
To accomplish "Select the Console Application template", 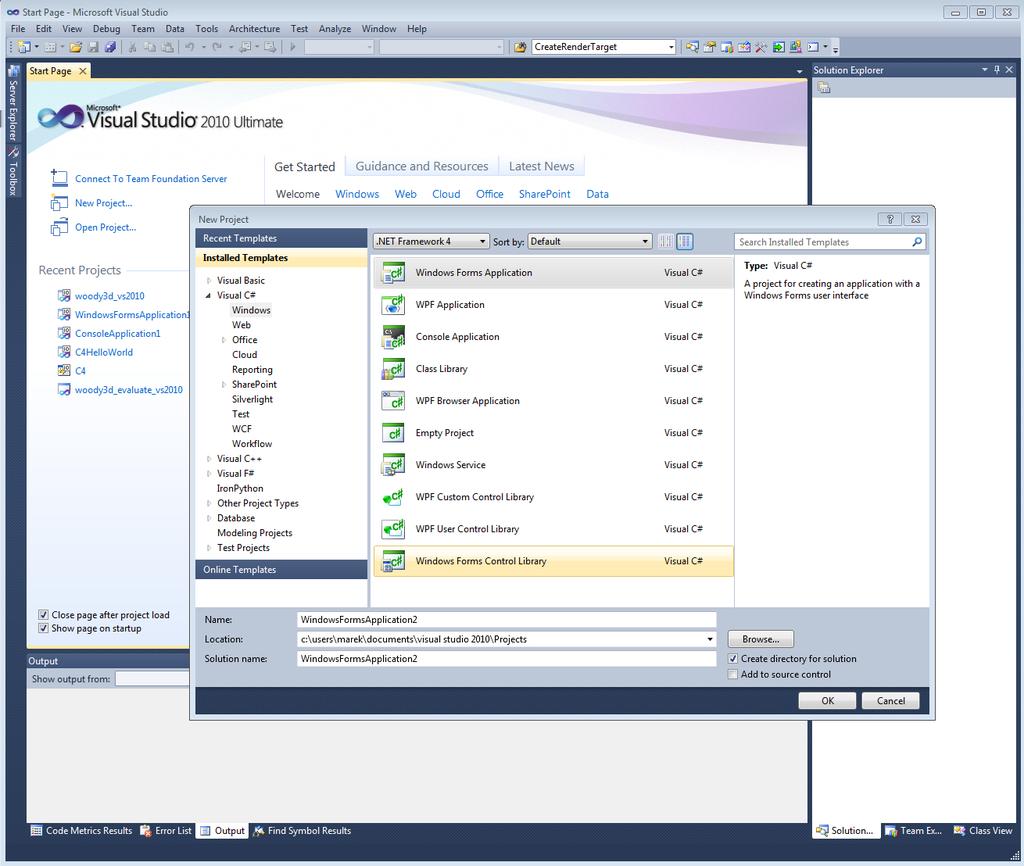I will pos(553,337).
